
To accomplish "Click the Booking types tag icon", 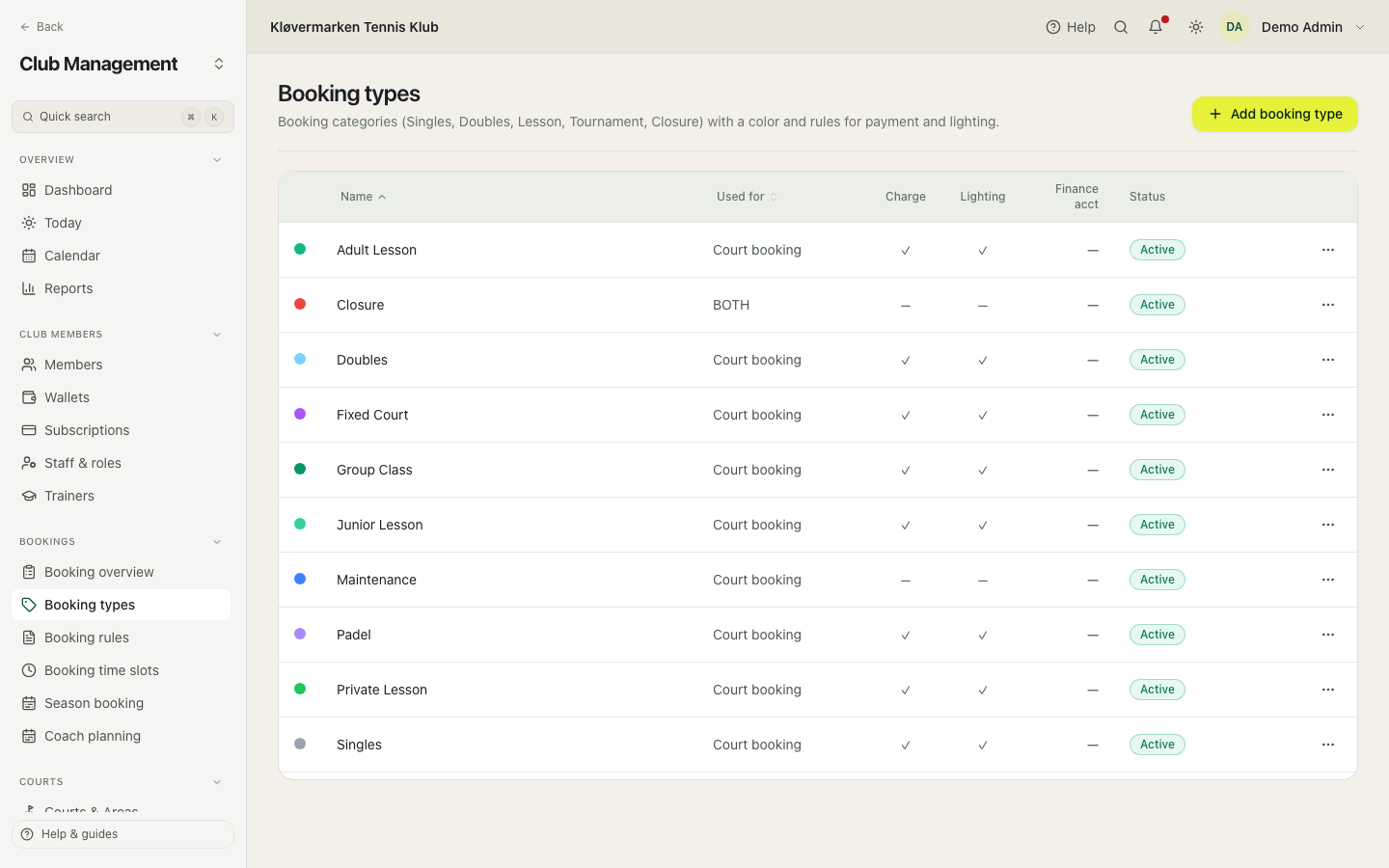I will pyautogui.click(x=29, y=605).
